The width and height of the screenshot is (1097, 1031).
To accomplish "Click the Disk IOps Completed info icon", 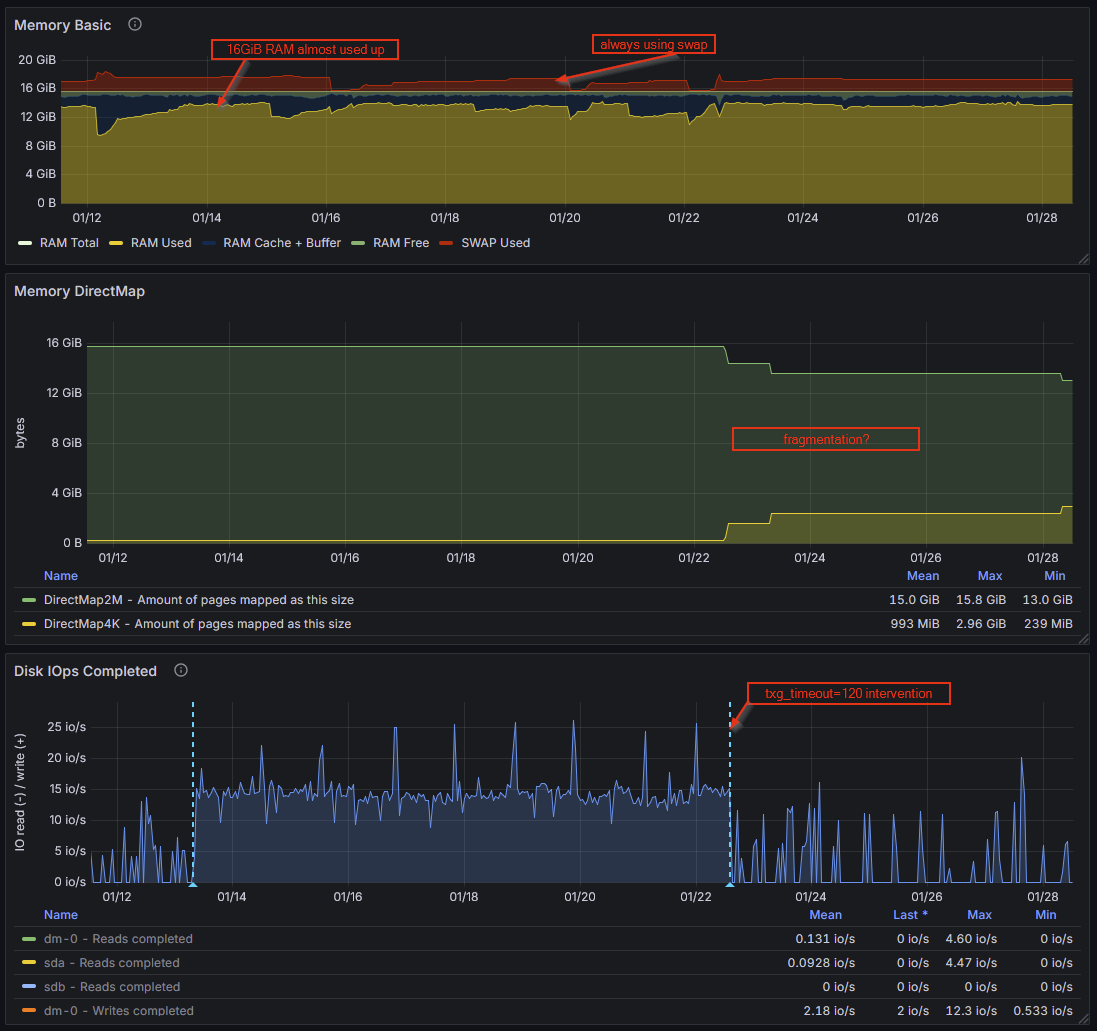I will pos(181,670).
